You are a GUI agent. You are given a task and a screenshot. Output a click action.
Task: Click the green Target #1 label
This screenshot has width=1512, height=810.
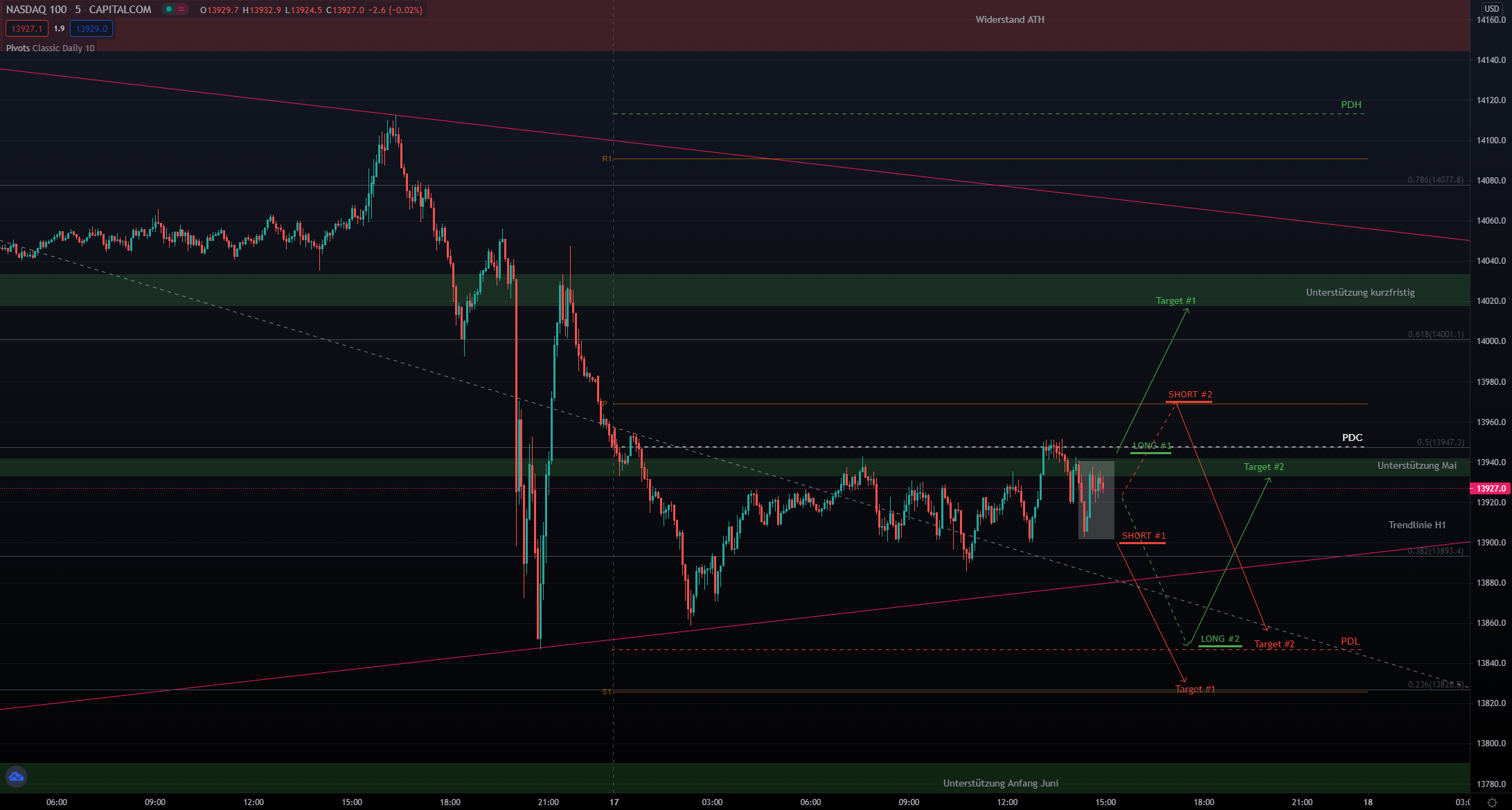pyautogui.click(x=1175, y=300)
